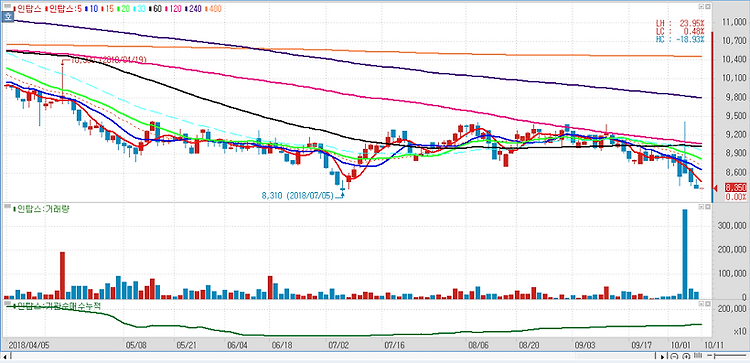Click the tall red volume bar from April
Image resolution: width=750 pixels, height=363 pixels.
[62, 275]
